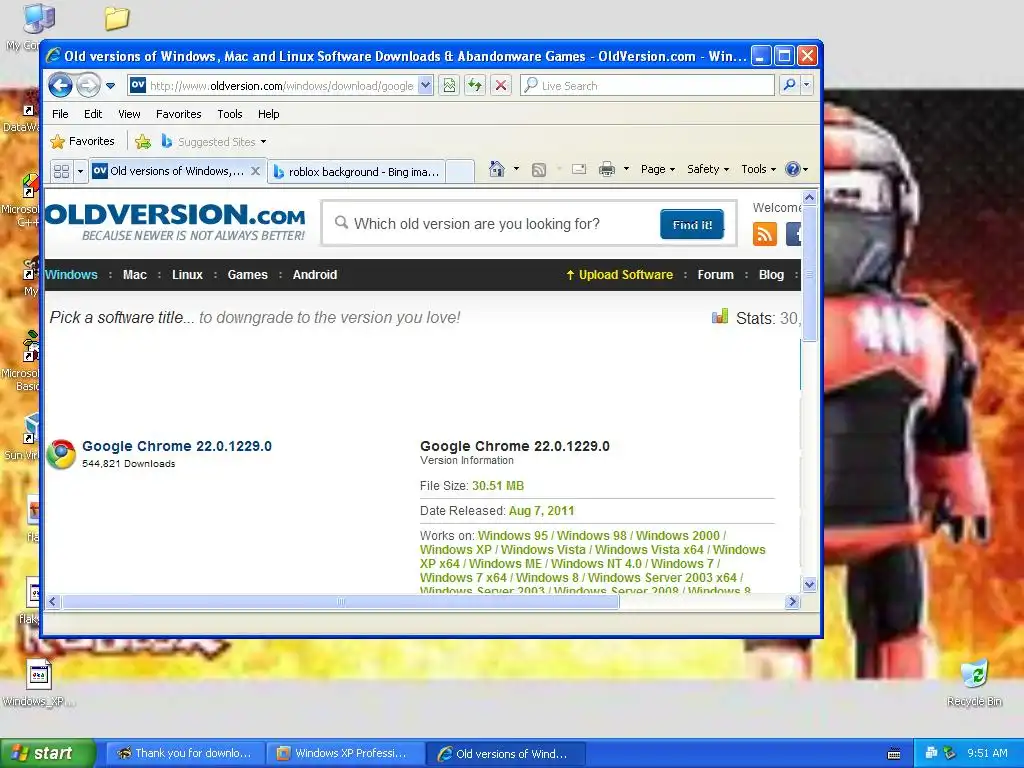Expand the Print options dropdown arrow

[x=626, y=169]
